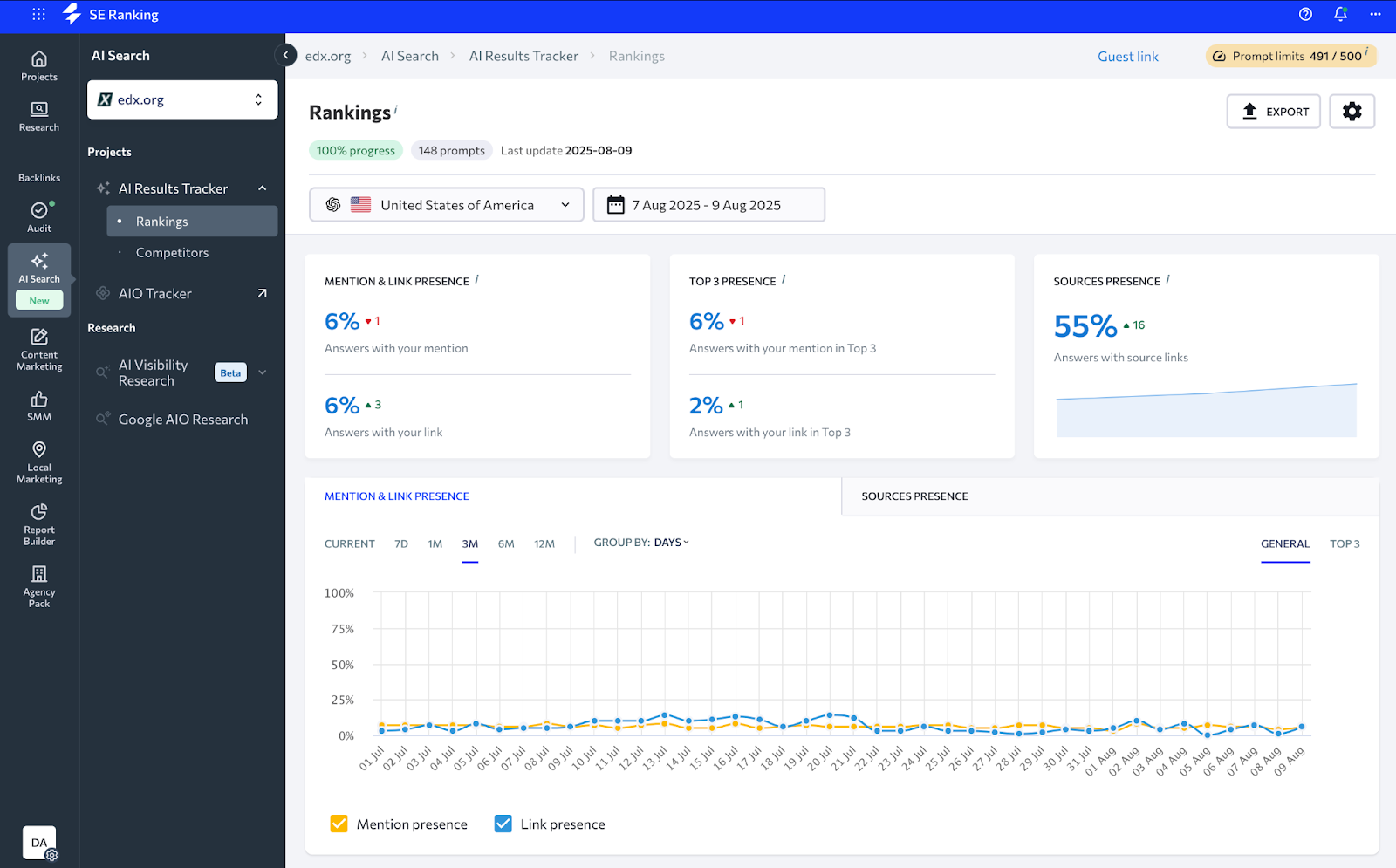Open the United States of America engine dropdown

coord(446,204)
